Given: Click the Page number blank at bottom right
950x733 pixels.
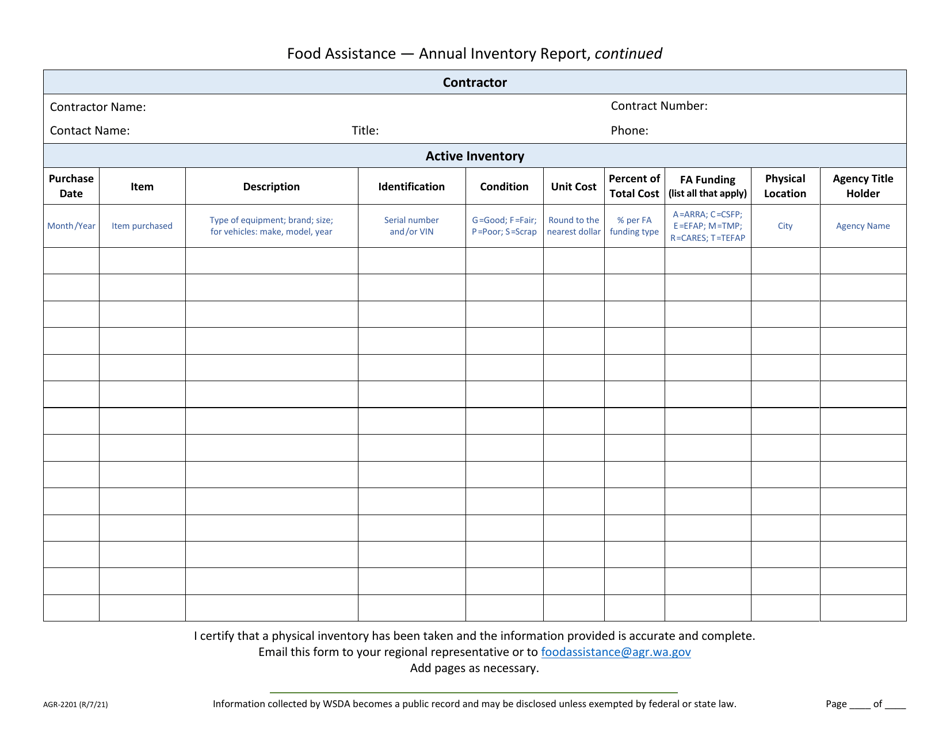Looking at the screenshot, I should (x=857, y=704).
